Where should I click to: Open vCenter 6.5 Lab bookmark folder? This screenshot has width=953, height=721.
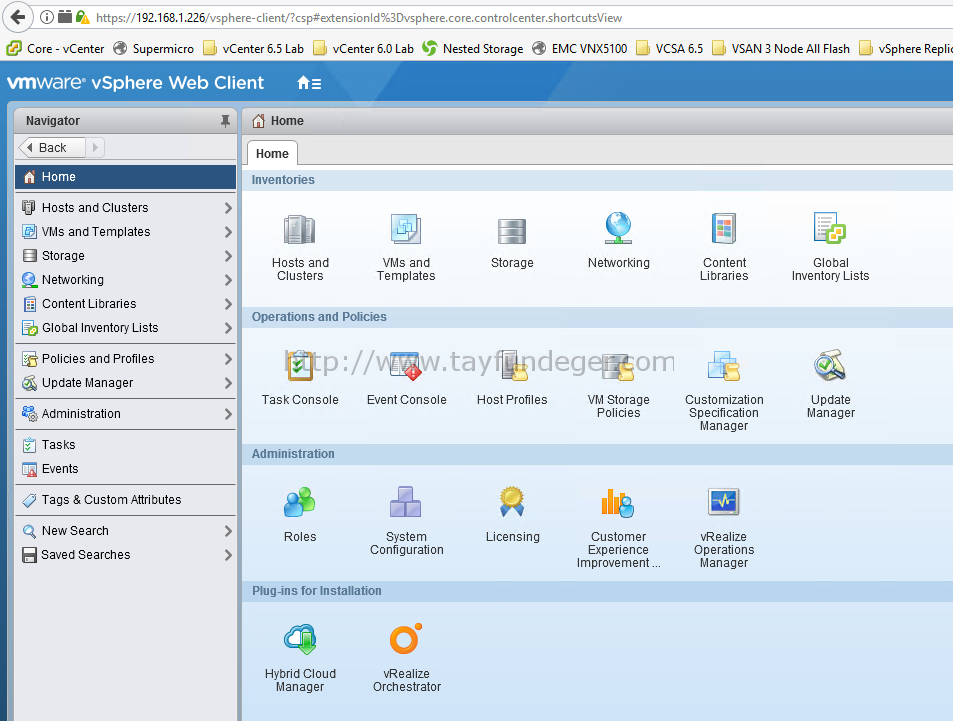253,49
